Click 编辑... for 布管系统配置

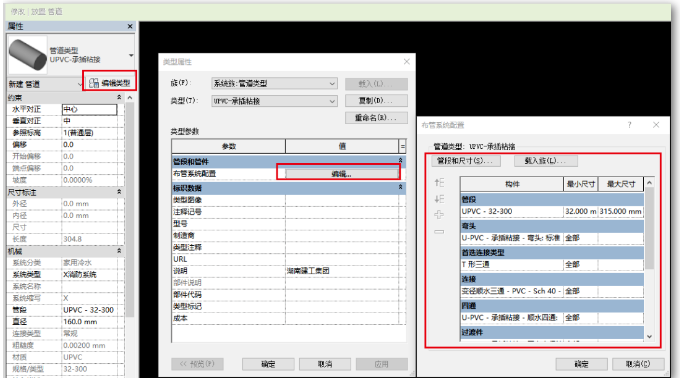pos(342,174)
